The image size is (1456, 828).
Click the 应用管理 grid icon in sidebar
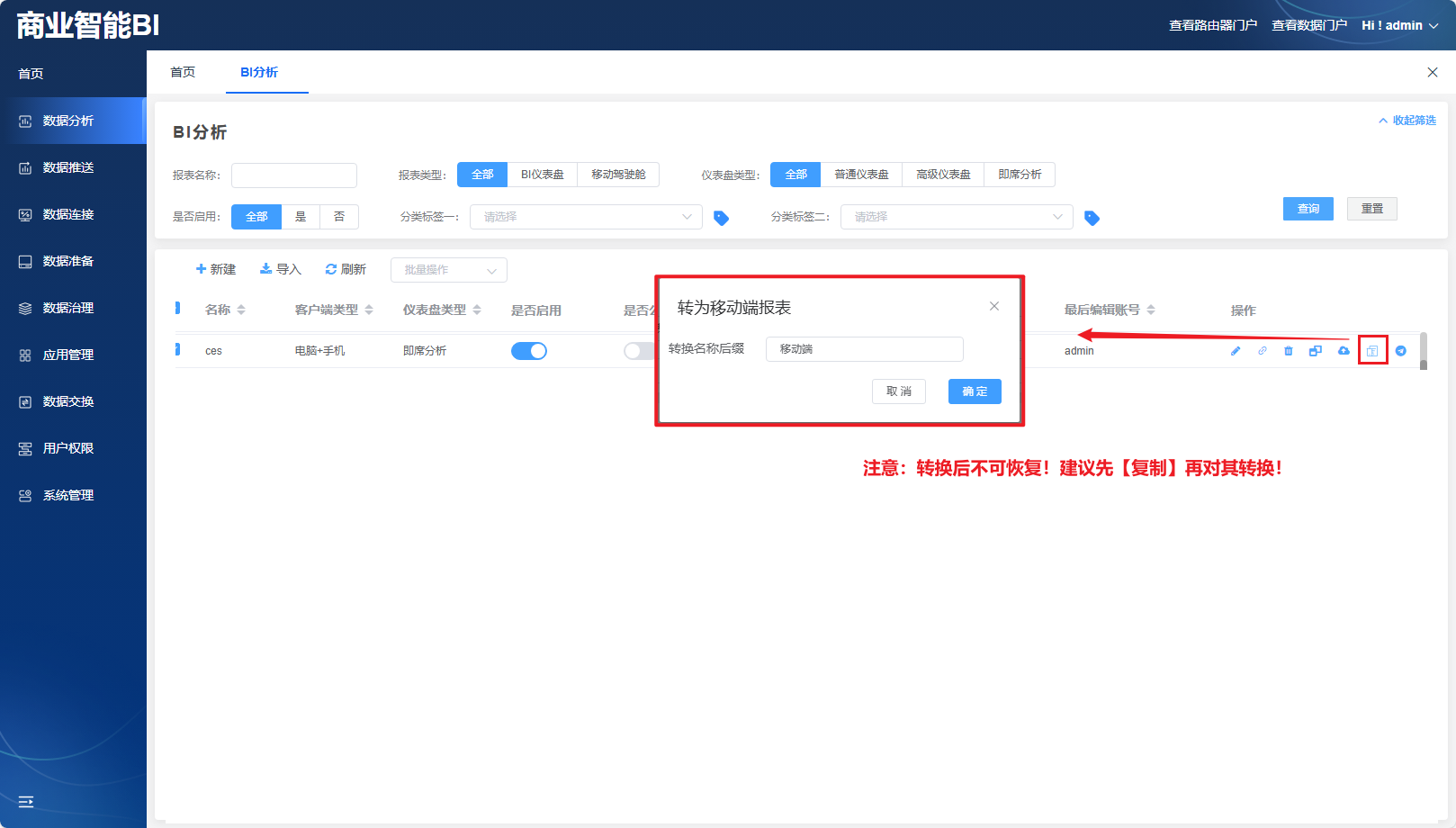(x=25, y=355)
